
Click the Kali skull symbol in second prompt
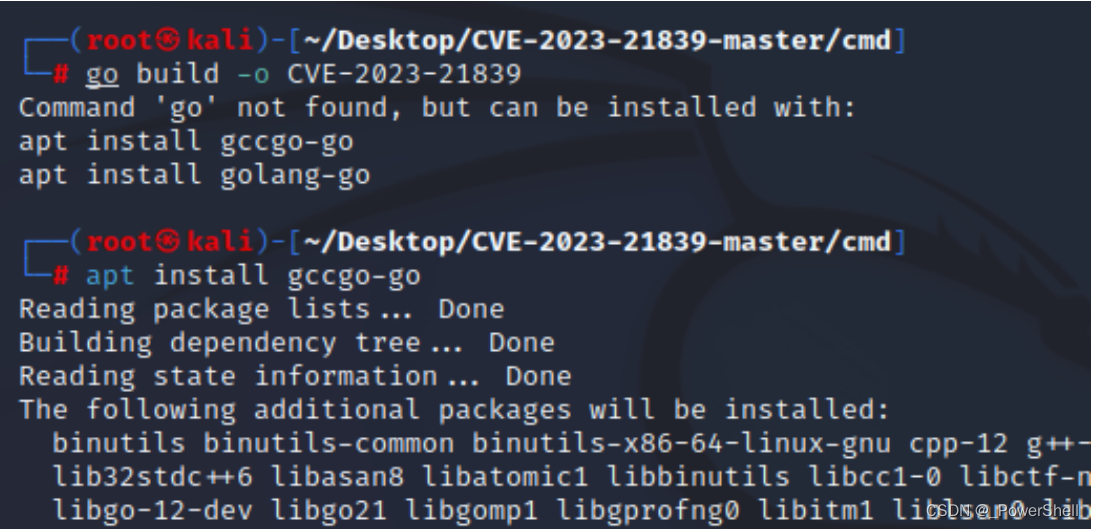click(168, 241)
